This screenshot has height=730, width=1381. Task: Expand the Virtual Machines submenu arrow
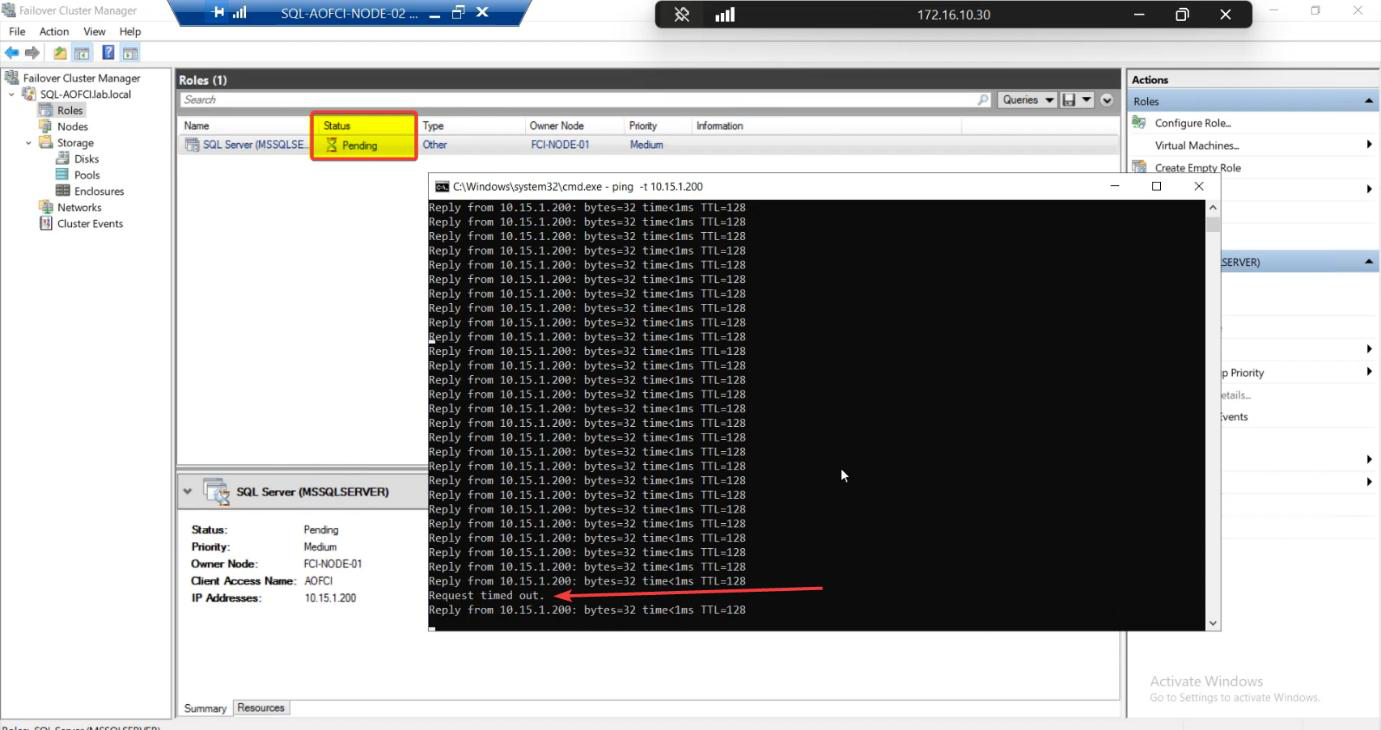tap(1369, 145)
